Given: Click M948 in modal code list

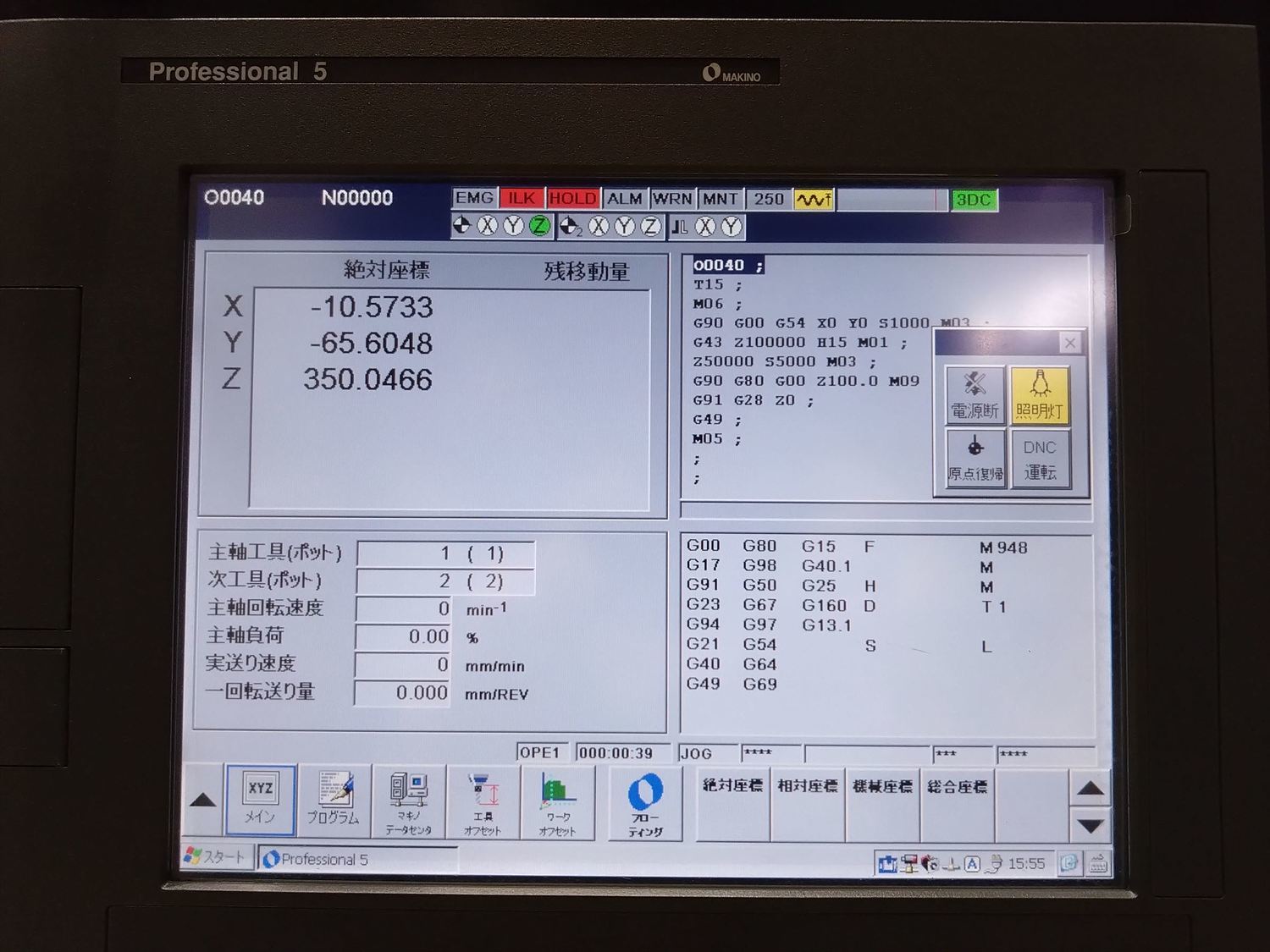Looking at the screenshot, I should coord(1003,548).
